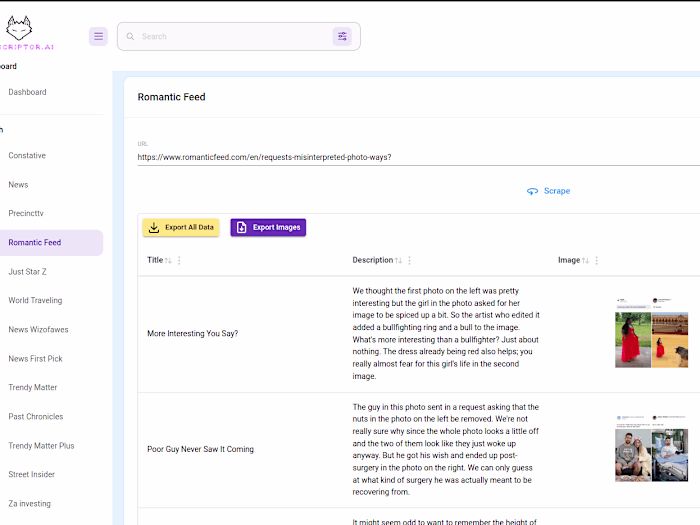Sort the Title column

(x=168, y=260)
